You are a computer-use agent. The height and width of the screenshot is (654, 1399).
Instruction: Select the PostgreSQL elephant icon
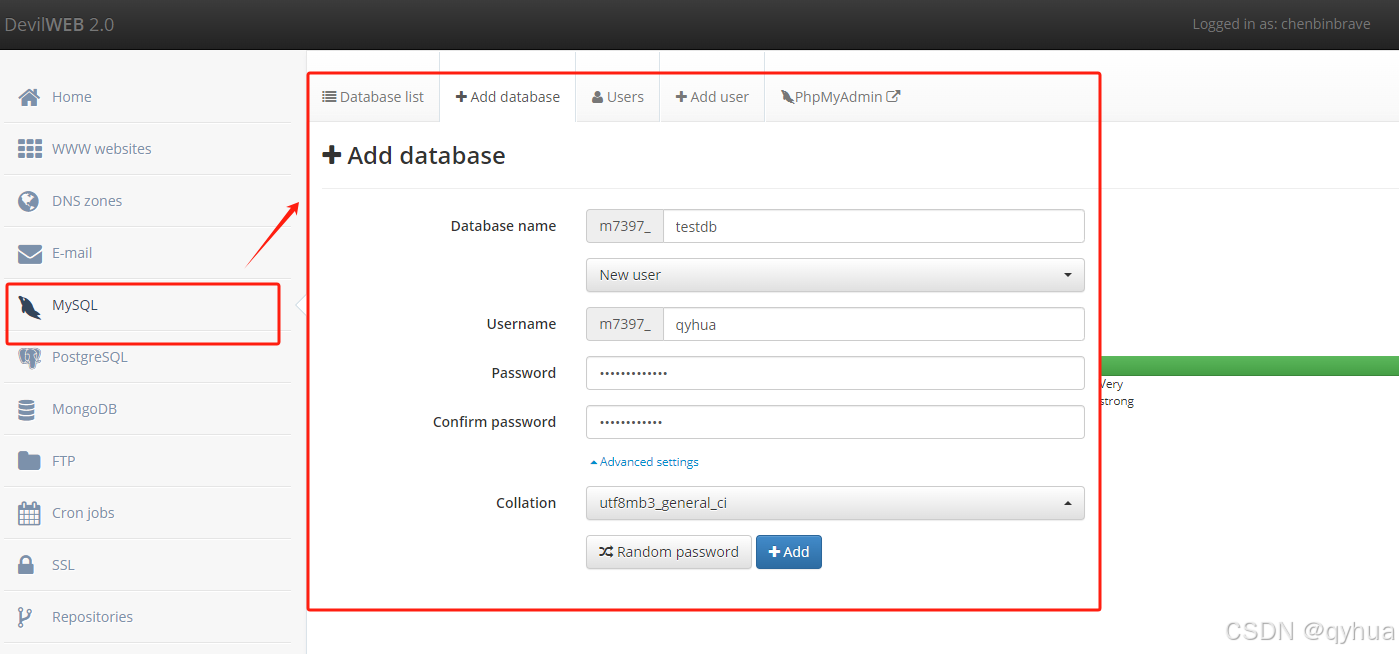tap(29, 357)
